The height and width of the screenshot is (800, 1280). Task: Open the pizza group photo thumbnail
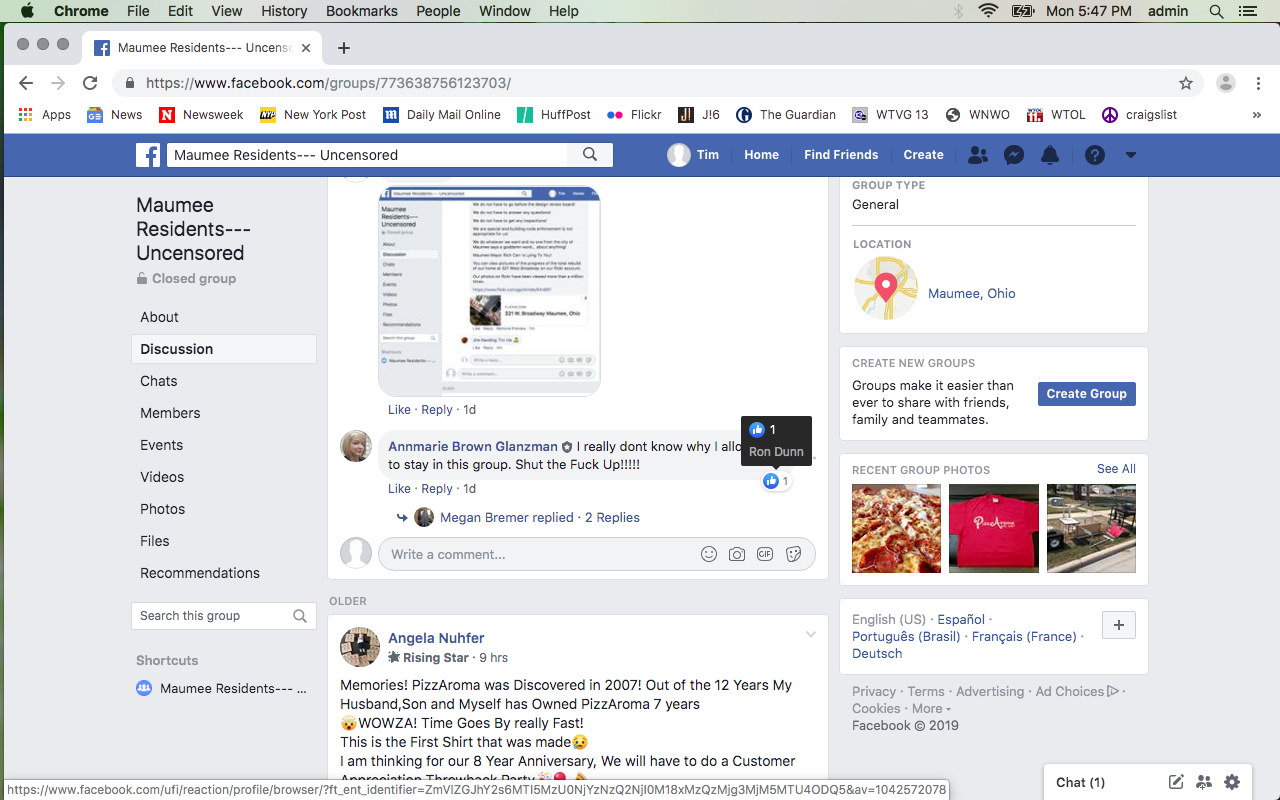(896, 528)
